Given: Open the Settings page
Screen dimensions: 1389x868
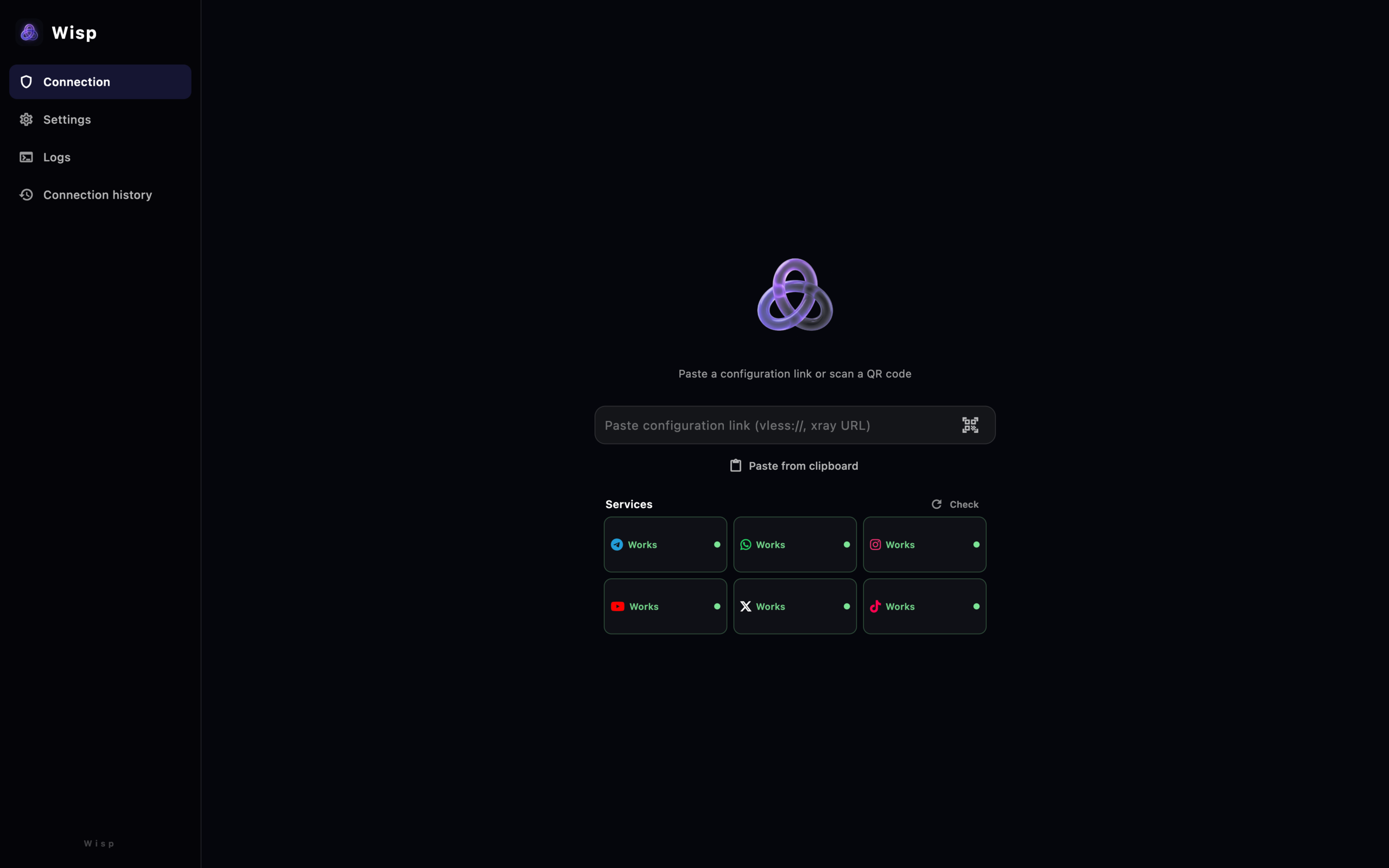Looking at the screenshot, I should tap(100, 119).
